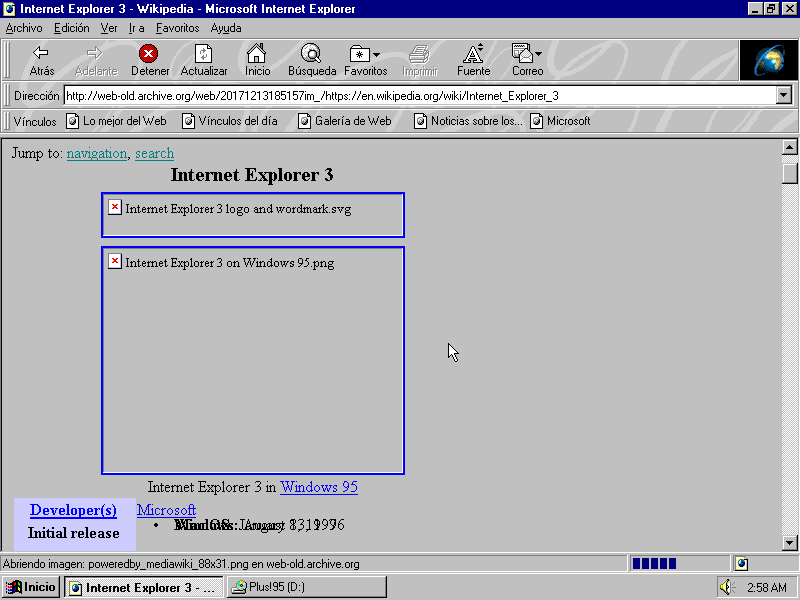Open the address bar history dropdown
This screenshot has width=800, height=600.
click(x=784, y=95)
